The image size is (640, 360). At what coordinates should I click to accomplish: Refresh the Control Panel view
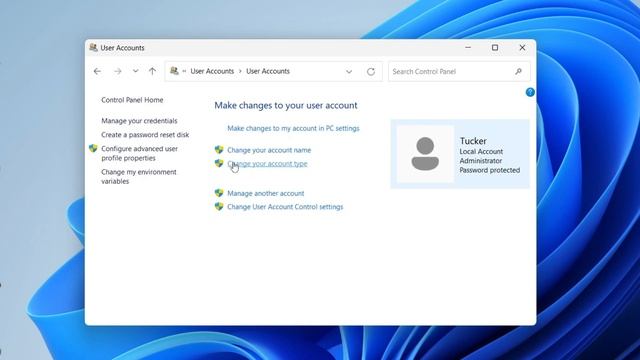click(371, 71)
